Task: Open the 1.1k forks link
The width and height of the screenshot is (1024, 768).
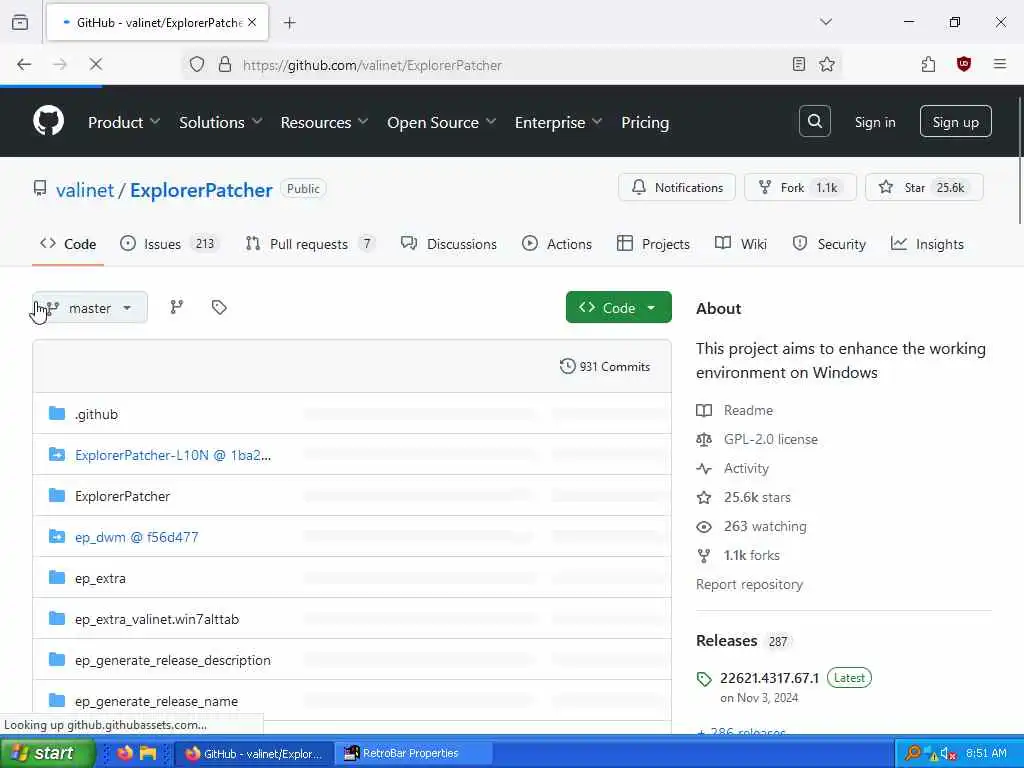Action: pos(738,555)
